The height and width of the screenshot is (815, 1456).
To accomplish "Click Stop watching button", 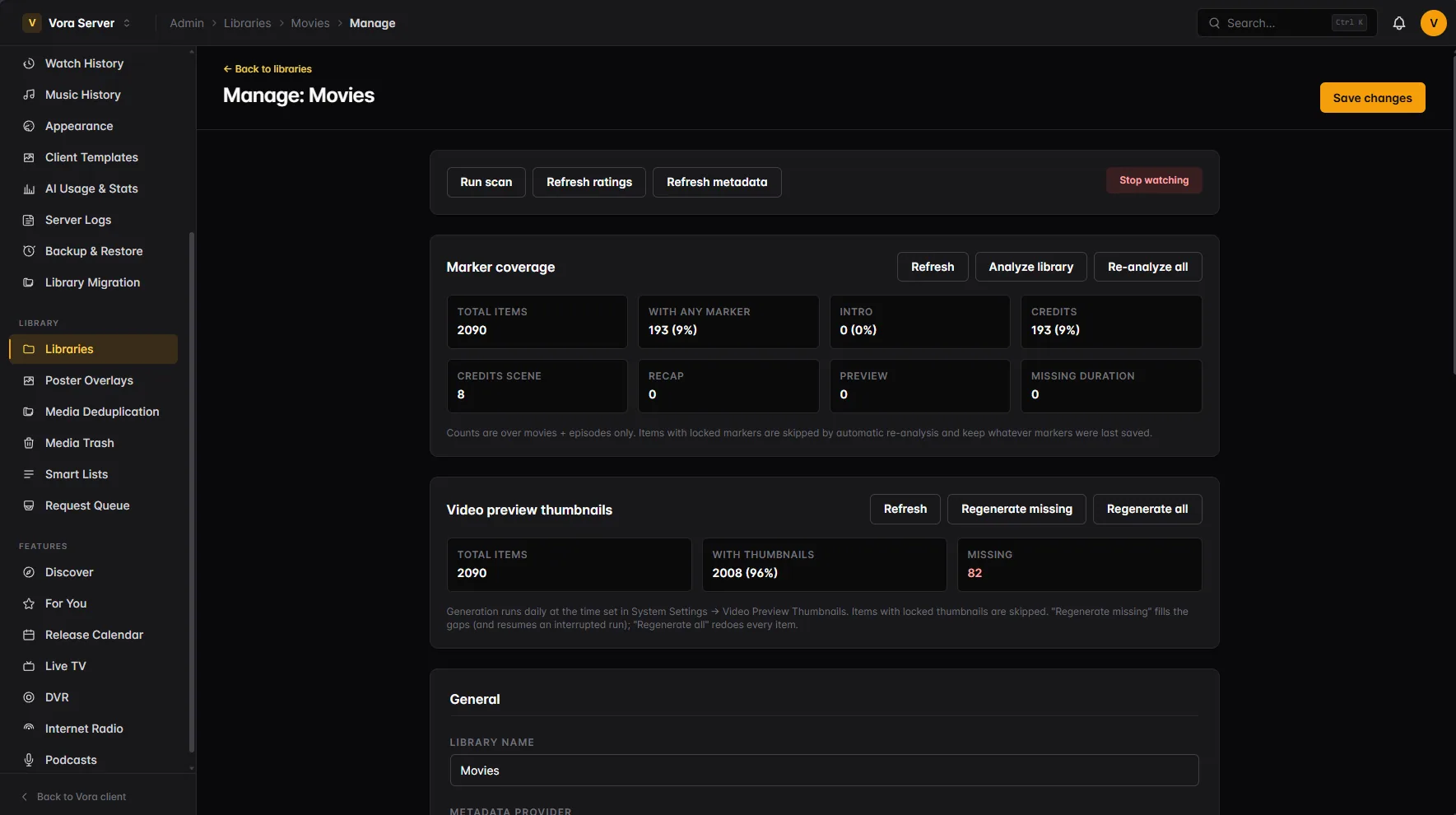I will (1154, 180).
